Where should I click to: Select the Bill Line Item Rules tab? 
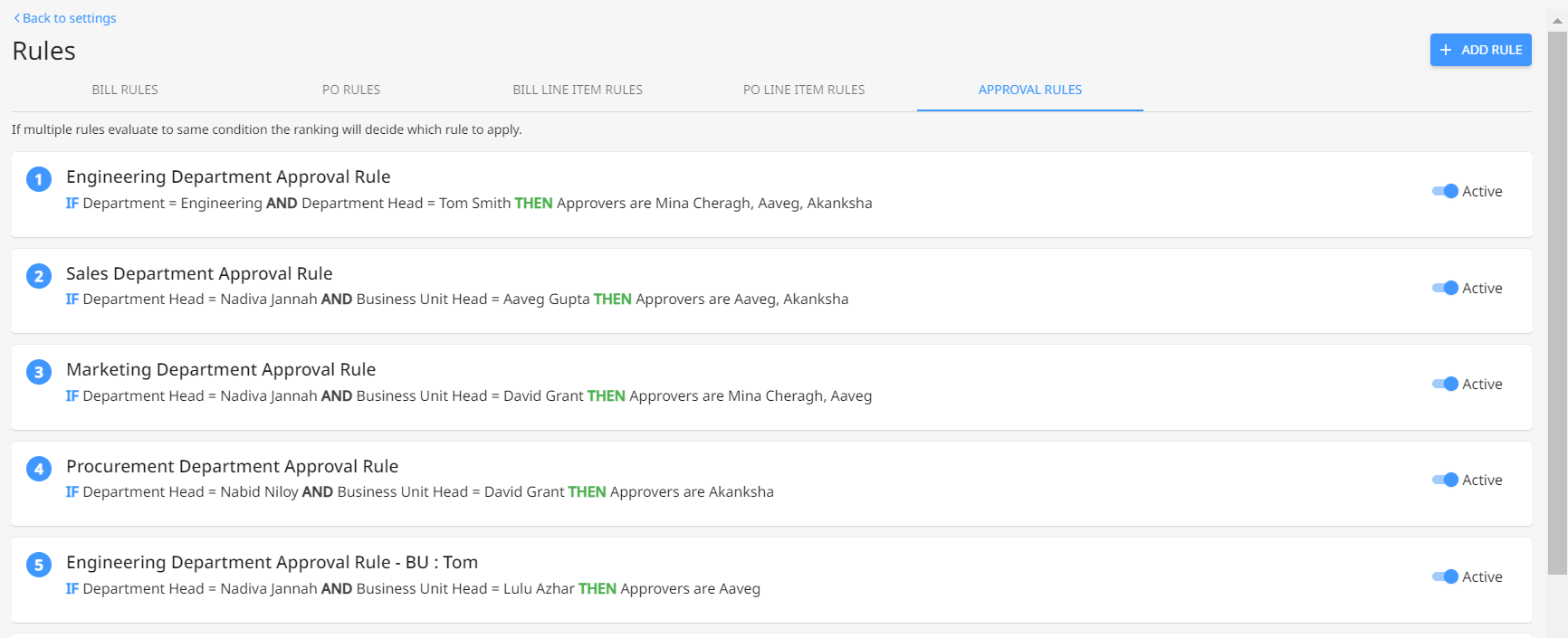pos(578,90)
